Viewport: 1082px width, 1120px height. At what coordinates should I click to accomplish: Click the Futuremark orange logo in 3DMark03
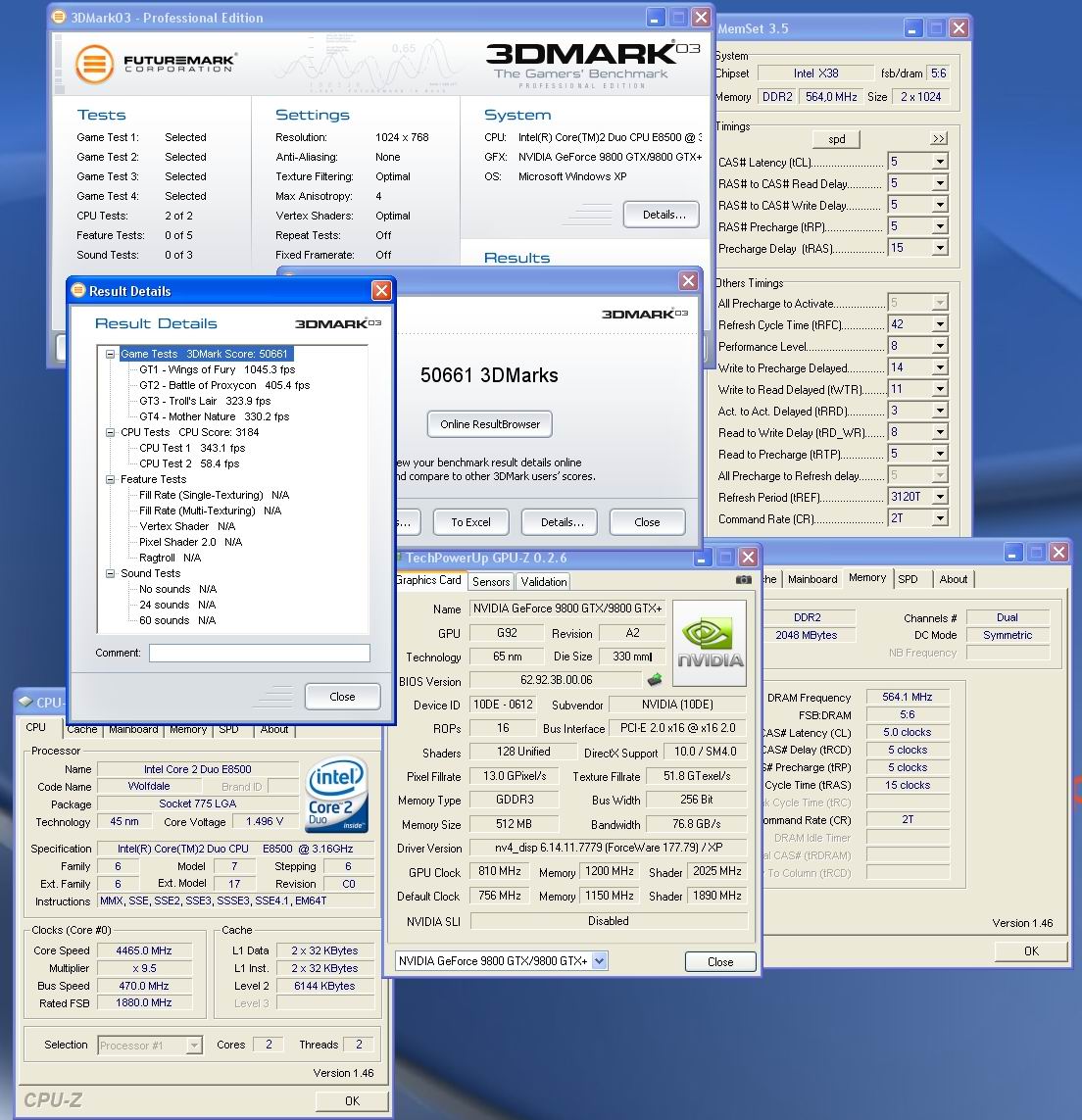(94, 65)
